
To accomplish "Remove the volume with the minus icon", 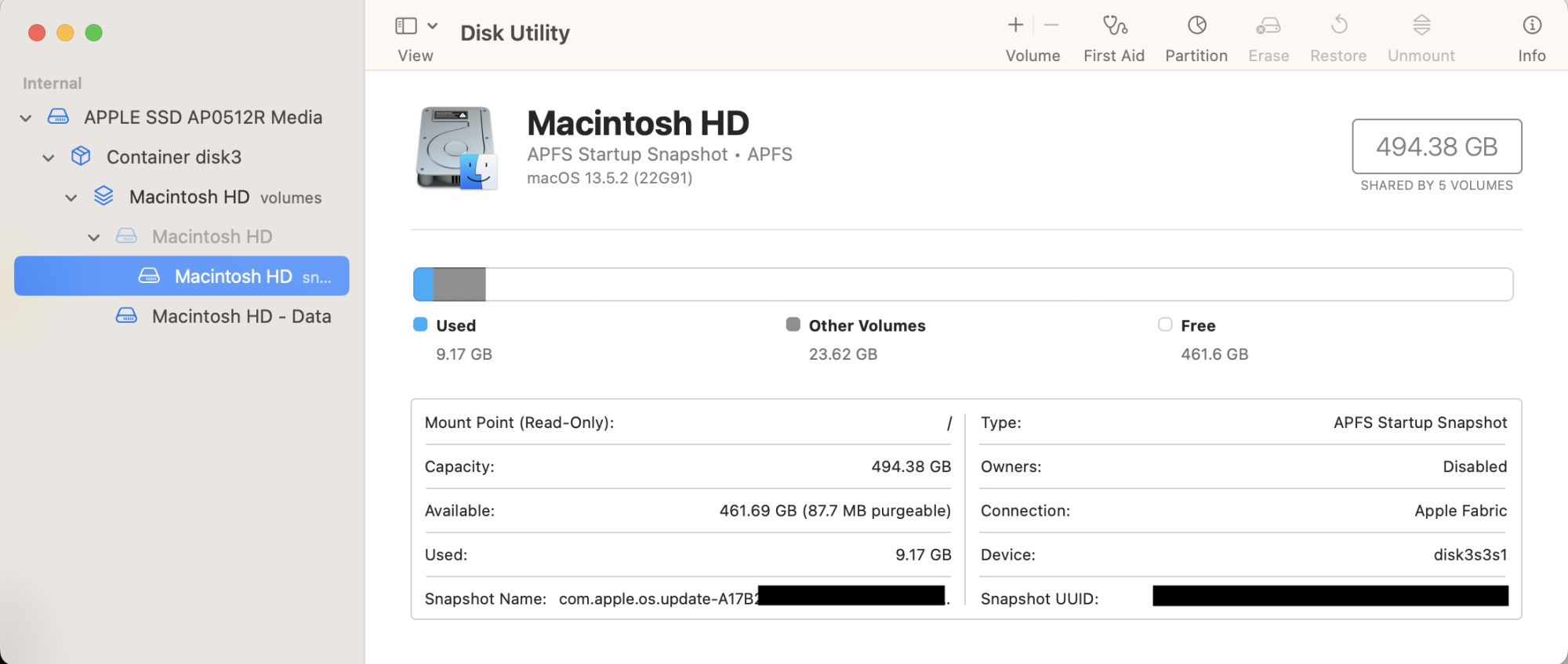I will coord(1051,25).
